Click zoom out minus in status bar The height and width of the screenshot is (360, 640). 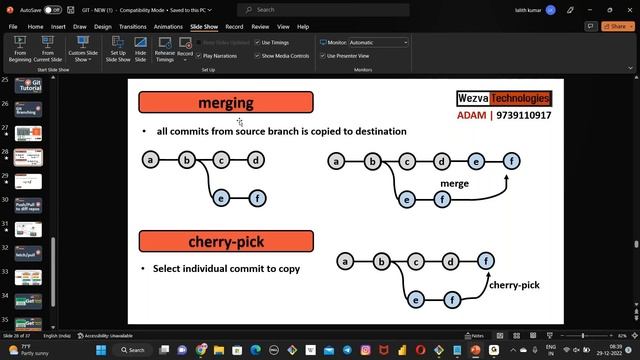coord(562,336)
